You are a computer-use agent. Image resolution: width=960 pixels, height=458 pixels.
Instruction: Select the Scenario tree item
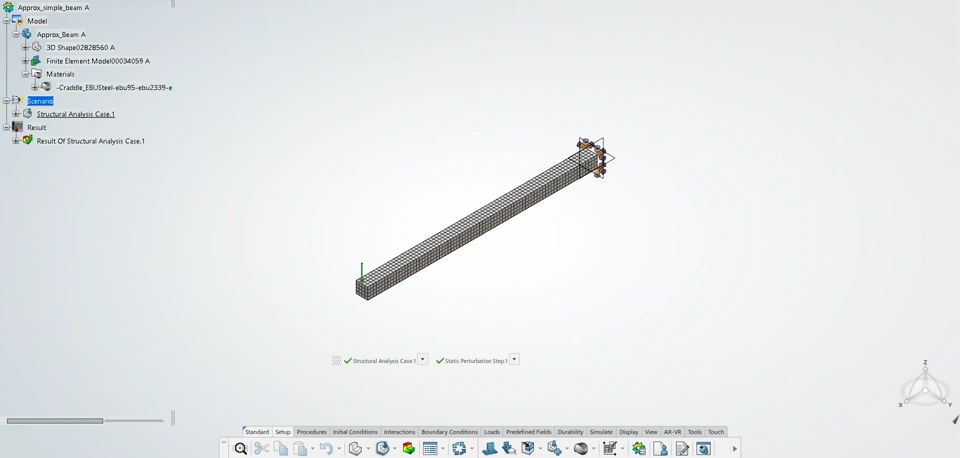(x=40, y=100)
